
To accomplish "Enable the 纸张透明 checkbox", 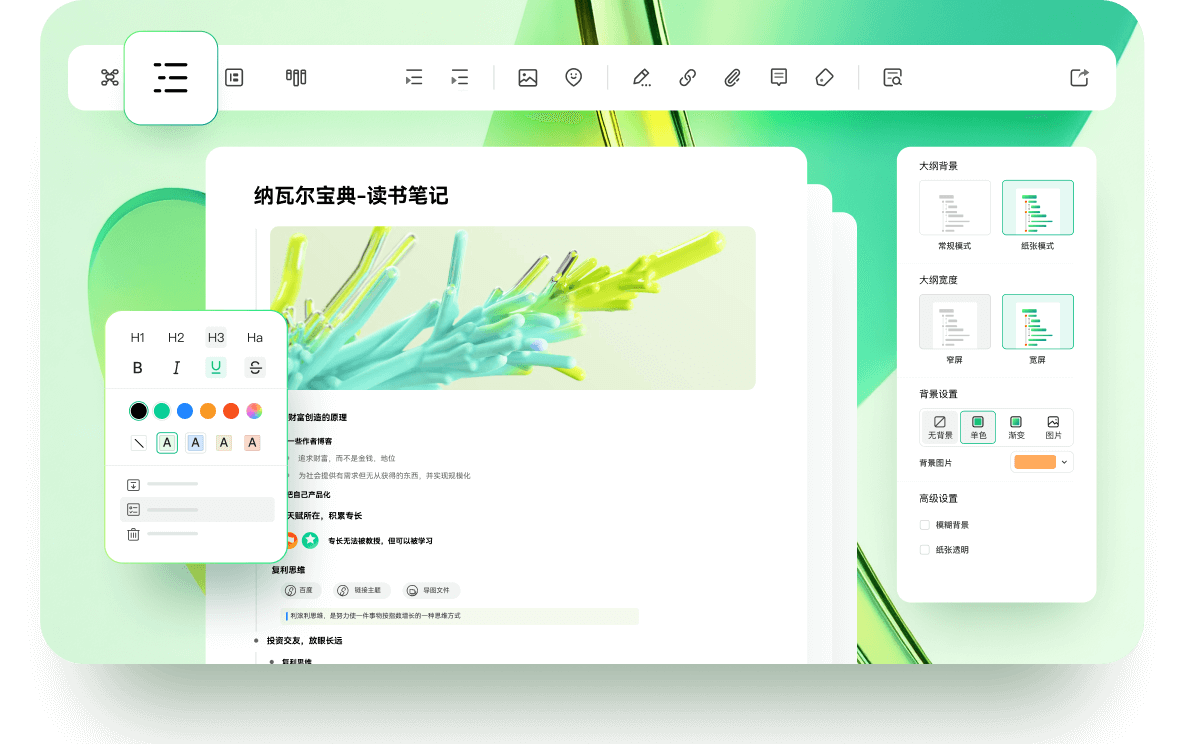I will coord(924,550).
